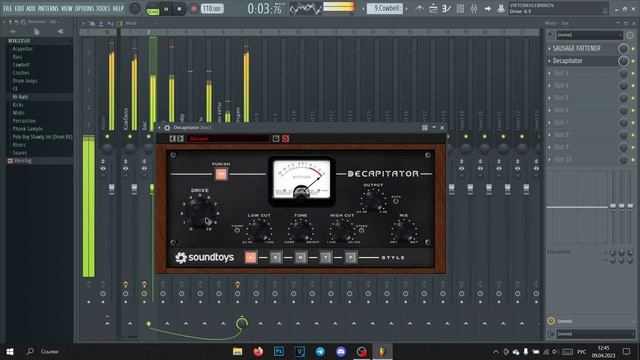
Task: Click the plugin picker icon in toolbar
Action: click(x=501, y=9)
